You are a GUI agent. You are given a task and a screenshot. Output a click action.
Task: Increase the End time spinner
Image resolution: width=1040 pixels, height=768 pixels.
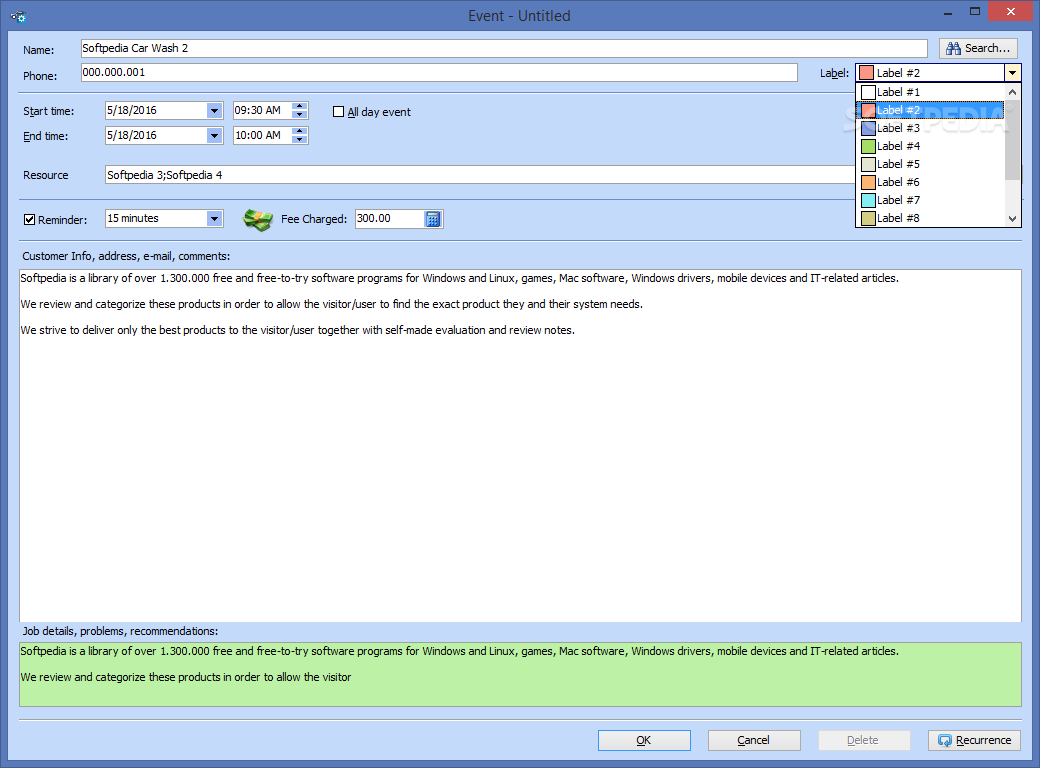click(x=300, y=131)
